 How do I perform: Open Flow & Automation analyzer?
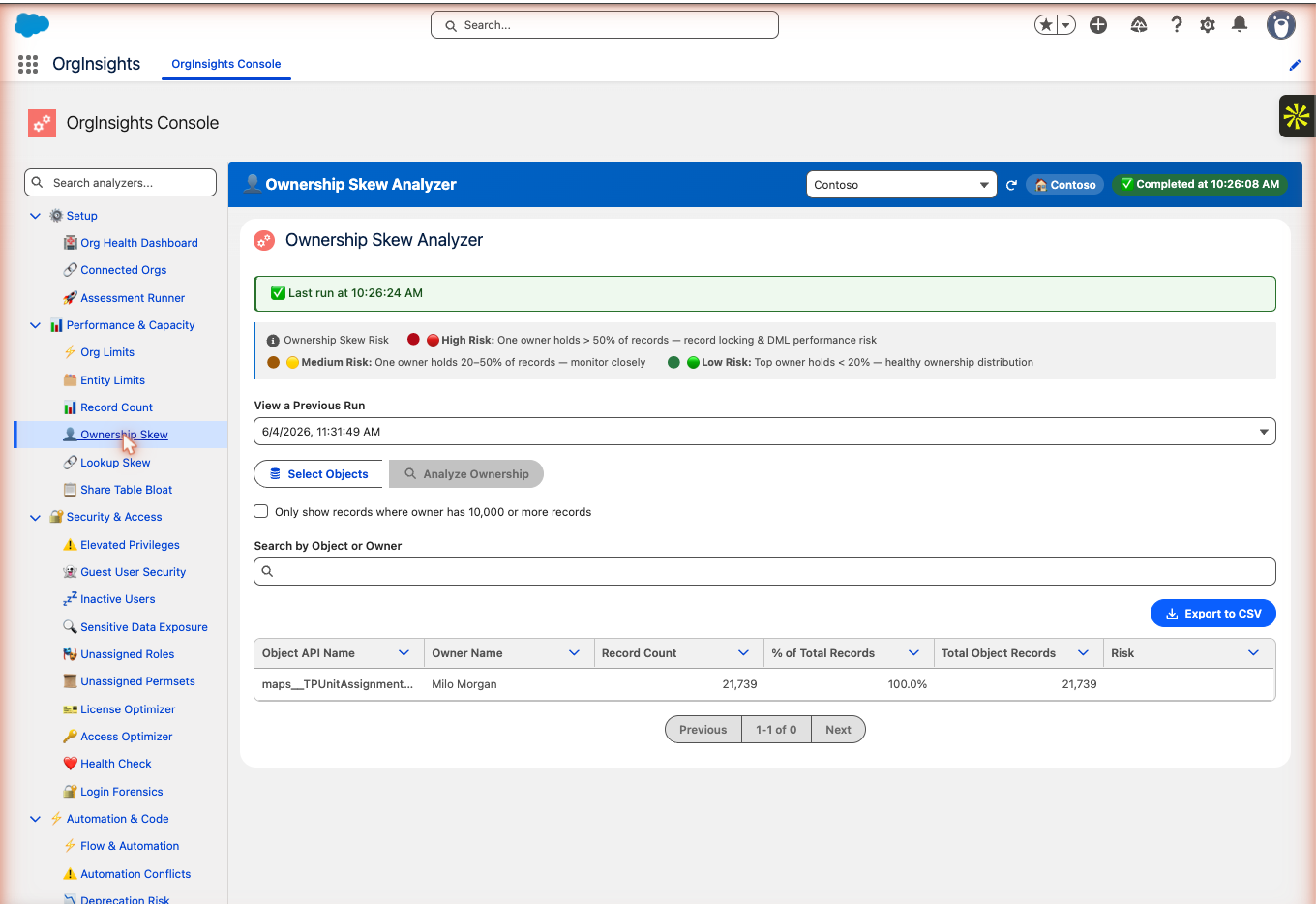click(130, 846)
